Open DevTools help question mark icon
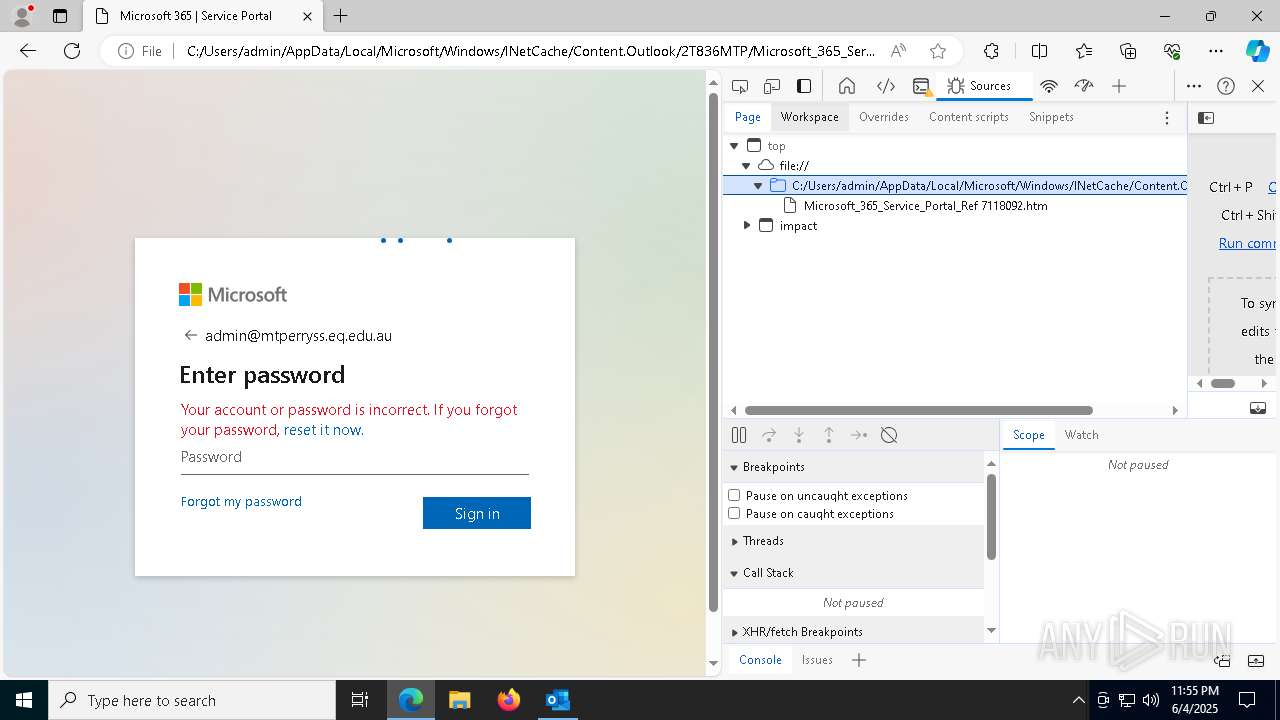The image size is (1280, 720). pos(1226,86)
